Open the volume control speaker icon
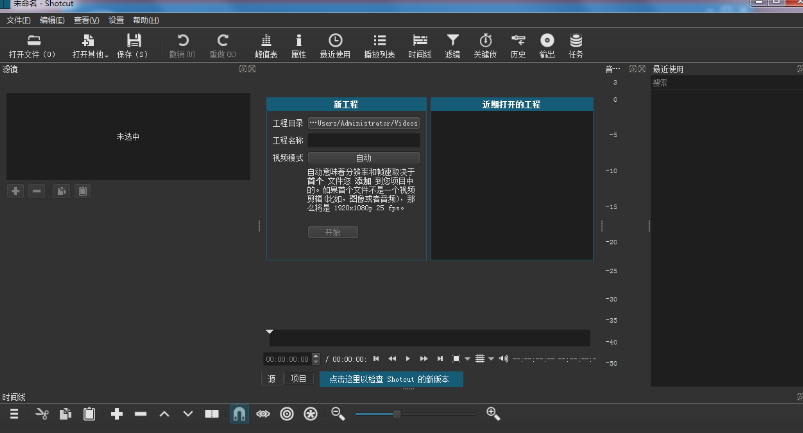Viewport: 803px width, 433px height. tap(503, 359)
